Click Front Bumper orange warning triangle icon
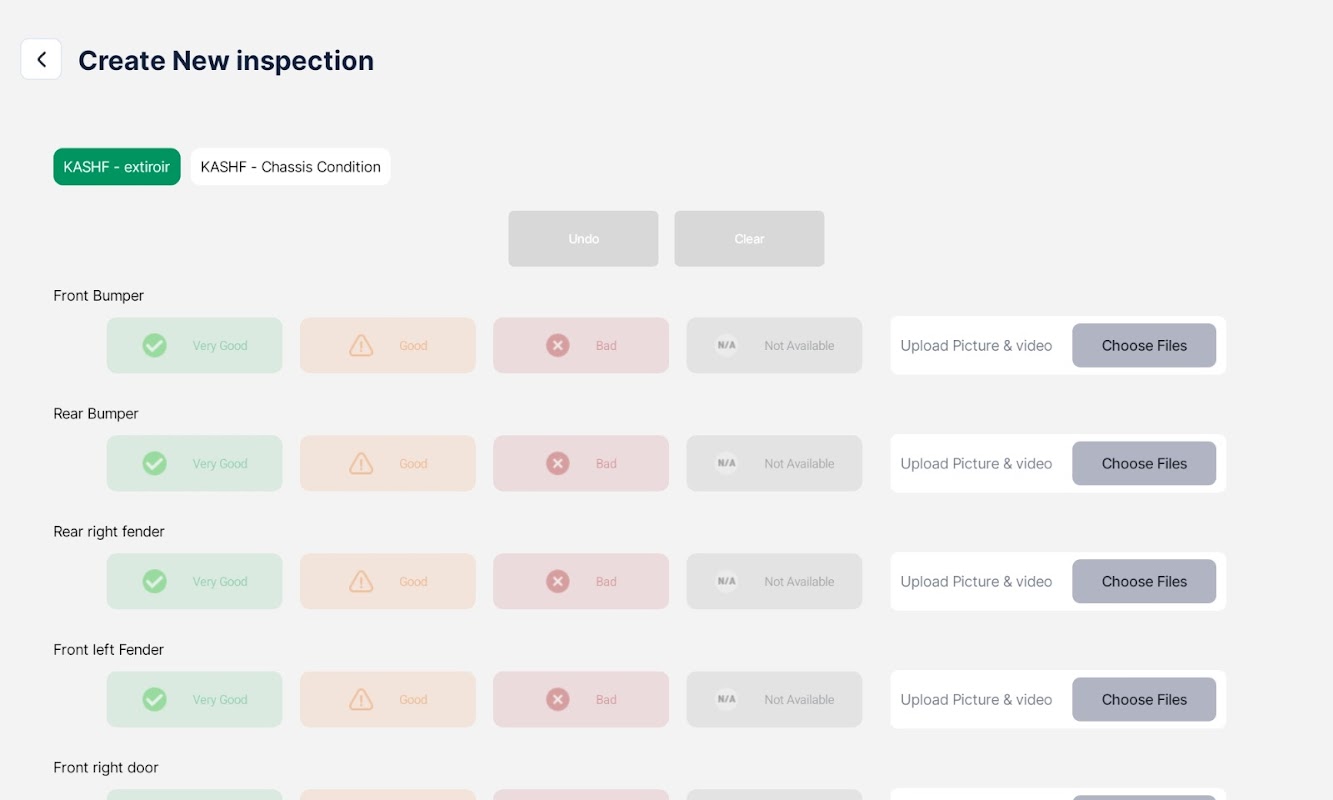The width and height of the screenshot is (1333, 800). click(361, 346)
